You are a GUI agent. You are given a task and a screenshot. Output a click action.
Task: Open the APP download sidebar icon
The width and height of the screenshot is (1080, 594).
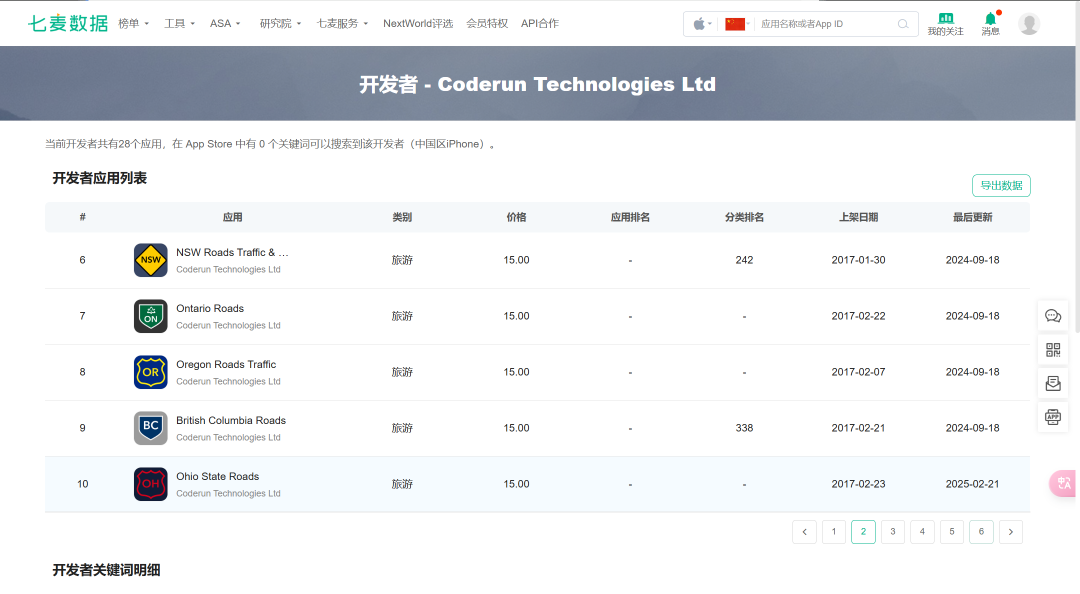tap(1053, 417)
